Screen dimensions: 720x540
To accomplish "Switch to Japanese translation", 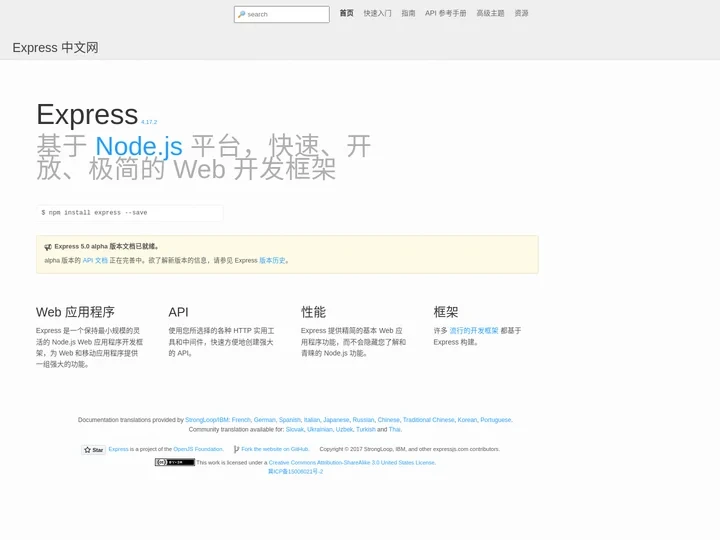I will coord(336,420).
